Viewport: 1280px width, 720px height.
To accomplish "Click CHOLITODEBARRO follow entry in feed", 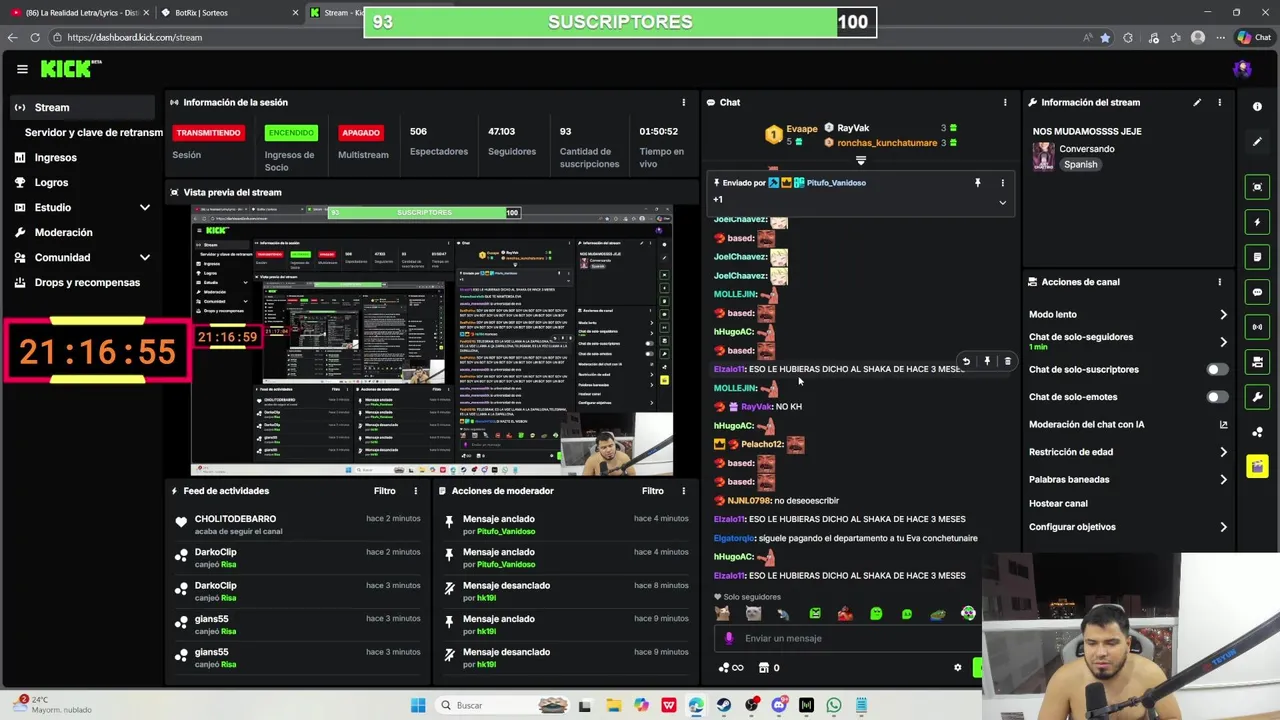I will 298,524.
